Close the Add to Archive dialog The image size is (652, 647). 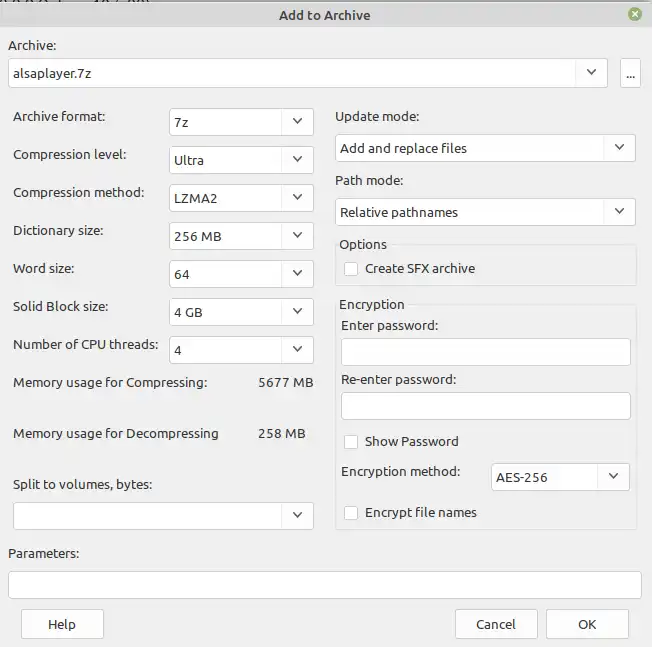[635, 14]
